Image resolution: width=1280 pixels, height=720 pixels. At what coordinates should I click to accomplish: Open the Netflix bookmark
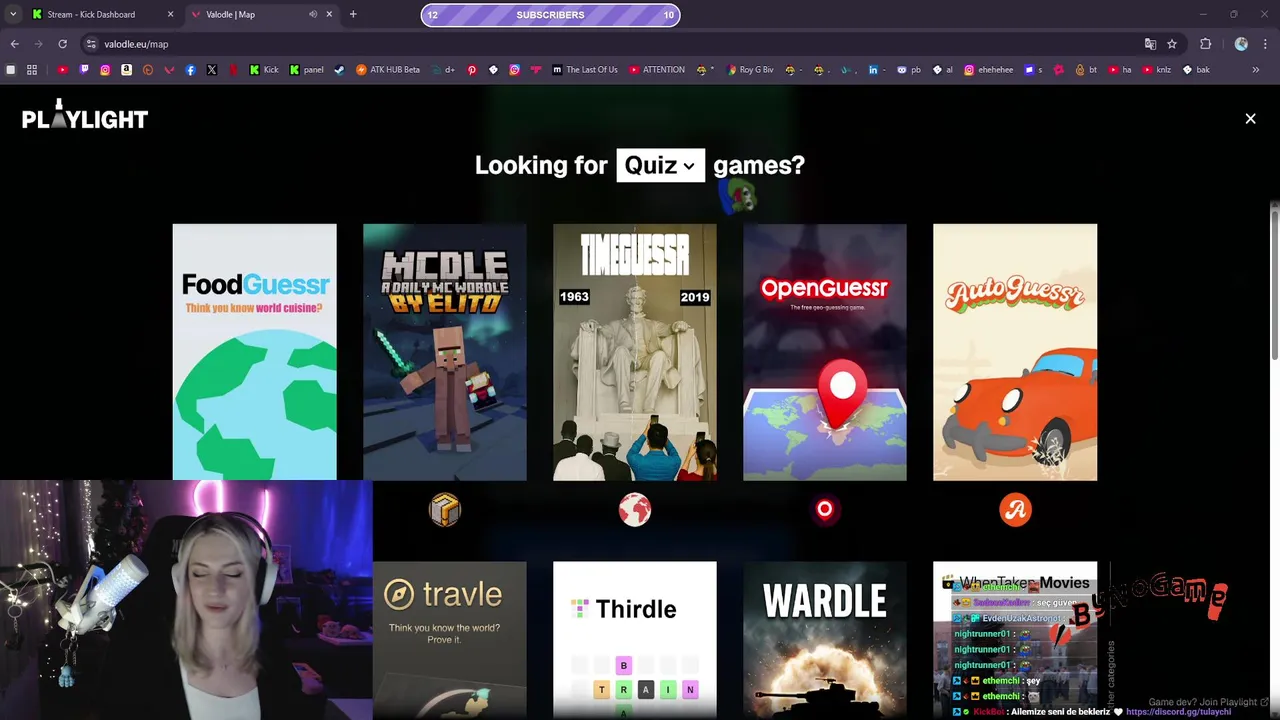(x=233, y=70)
